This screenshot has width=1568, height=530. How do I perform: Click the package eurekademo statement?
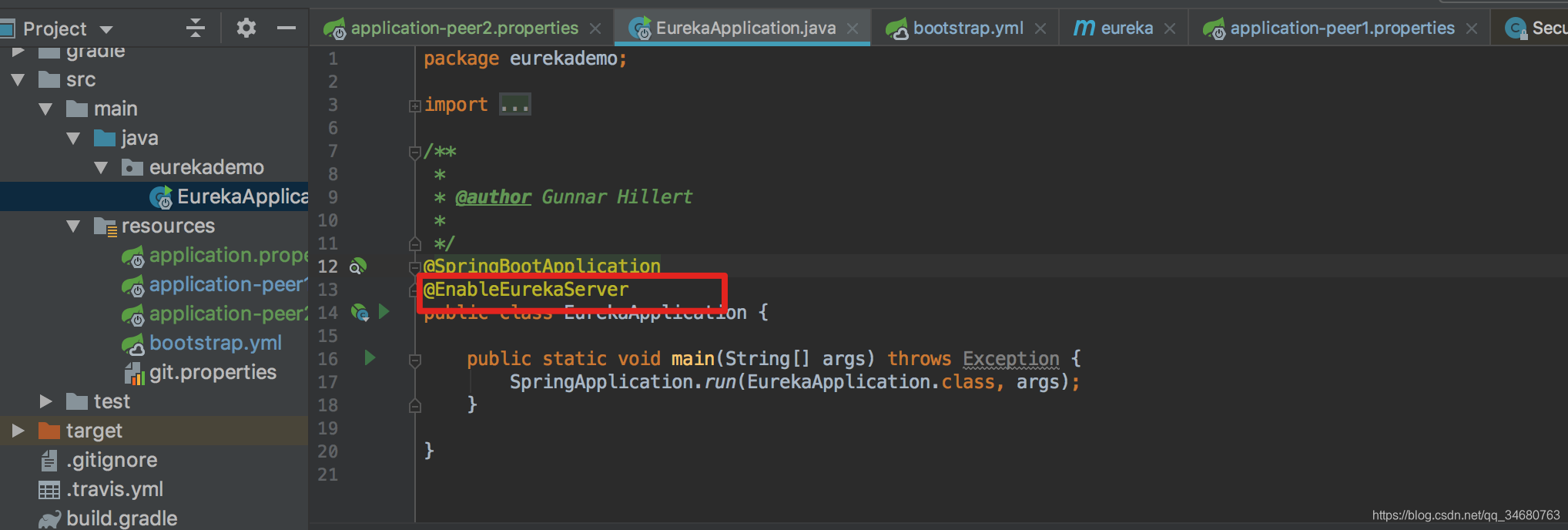(525, 59)
